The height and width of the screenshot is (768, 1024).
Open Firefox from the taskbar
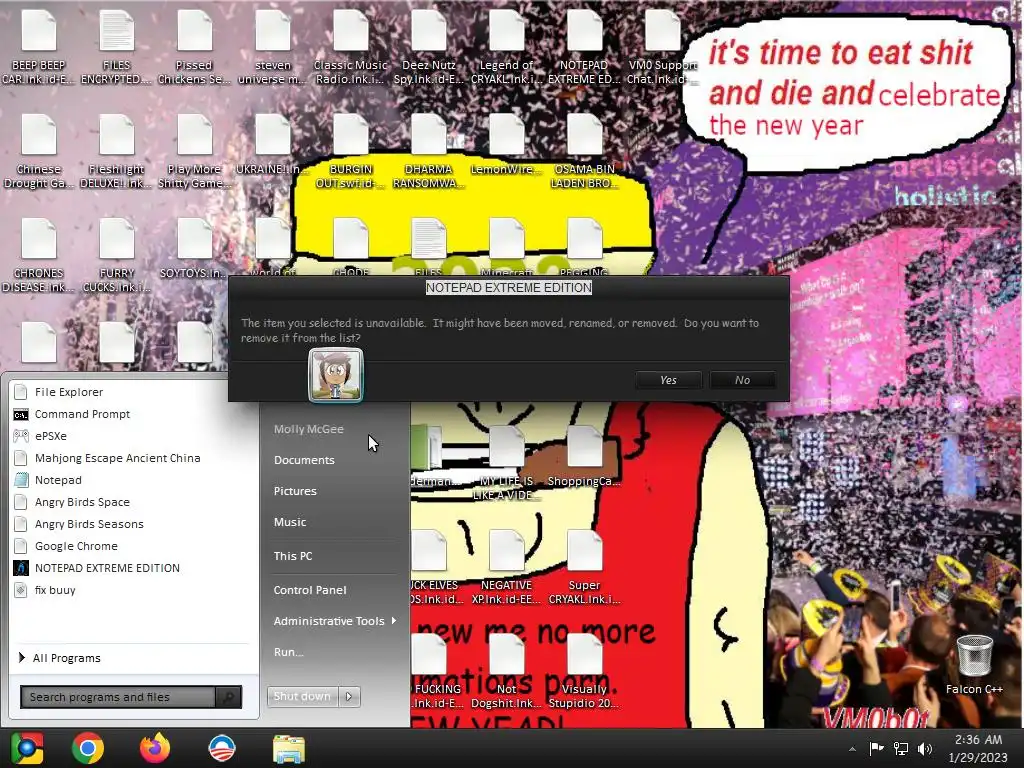(155, 748)
